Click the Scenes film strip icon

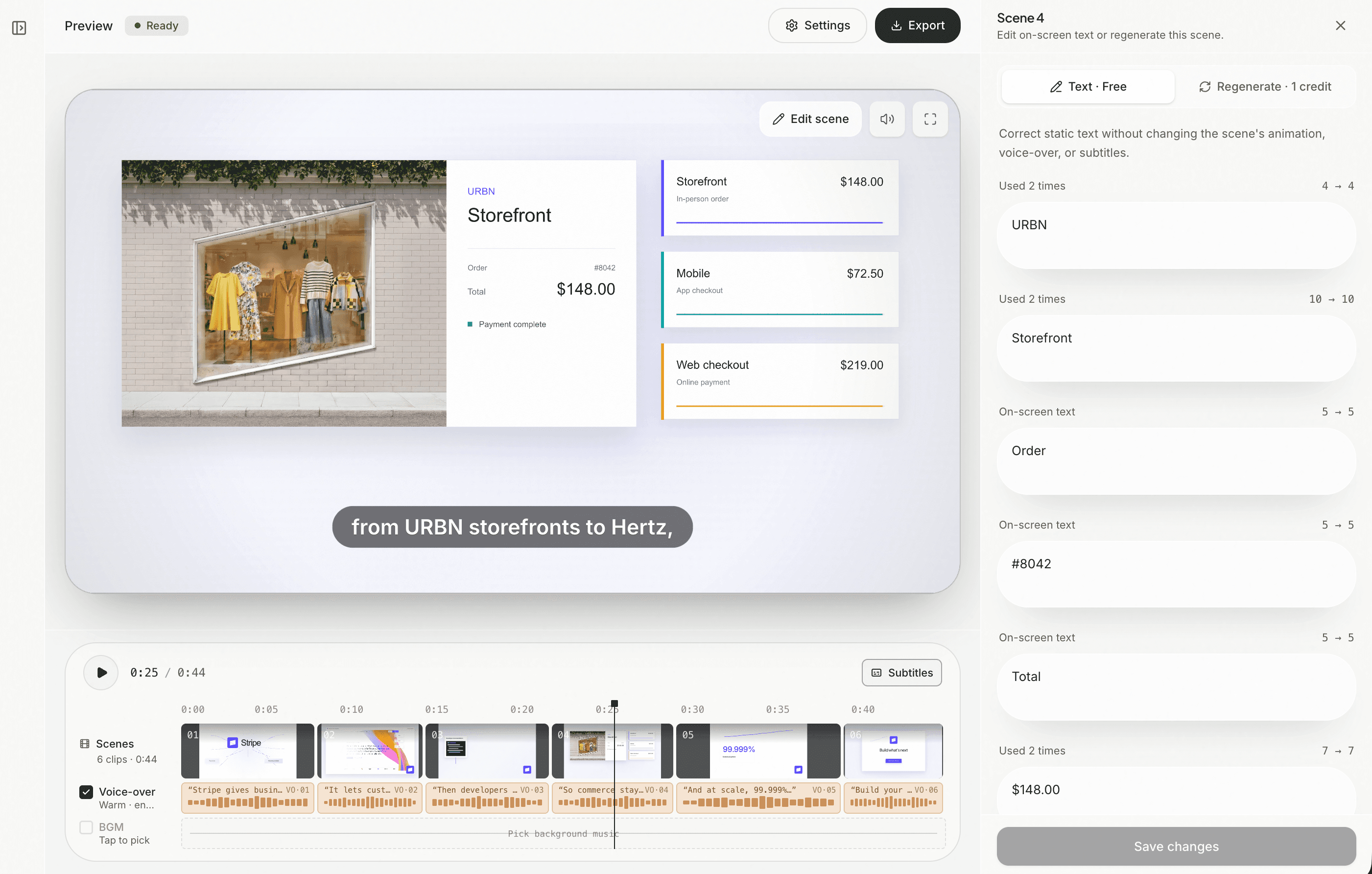click(x=84, y=744)
